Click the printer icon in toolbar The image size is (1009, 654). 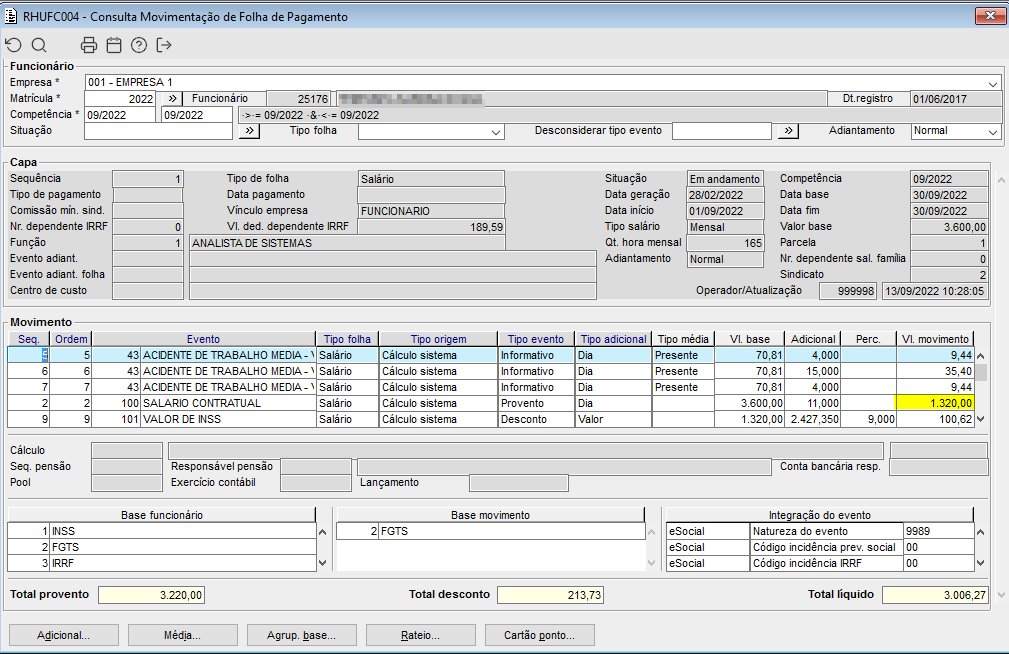[89, 45]
